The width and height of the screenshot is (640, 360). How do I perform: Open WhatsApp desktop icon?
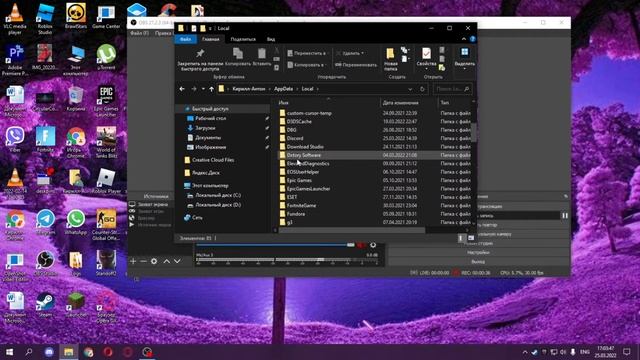[76, 222]
